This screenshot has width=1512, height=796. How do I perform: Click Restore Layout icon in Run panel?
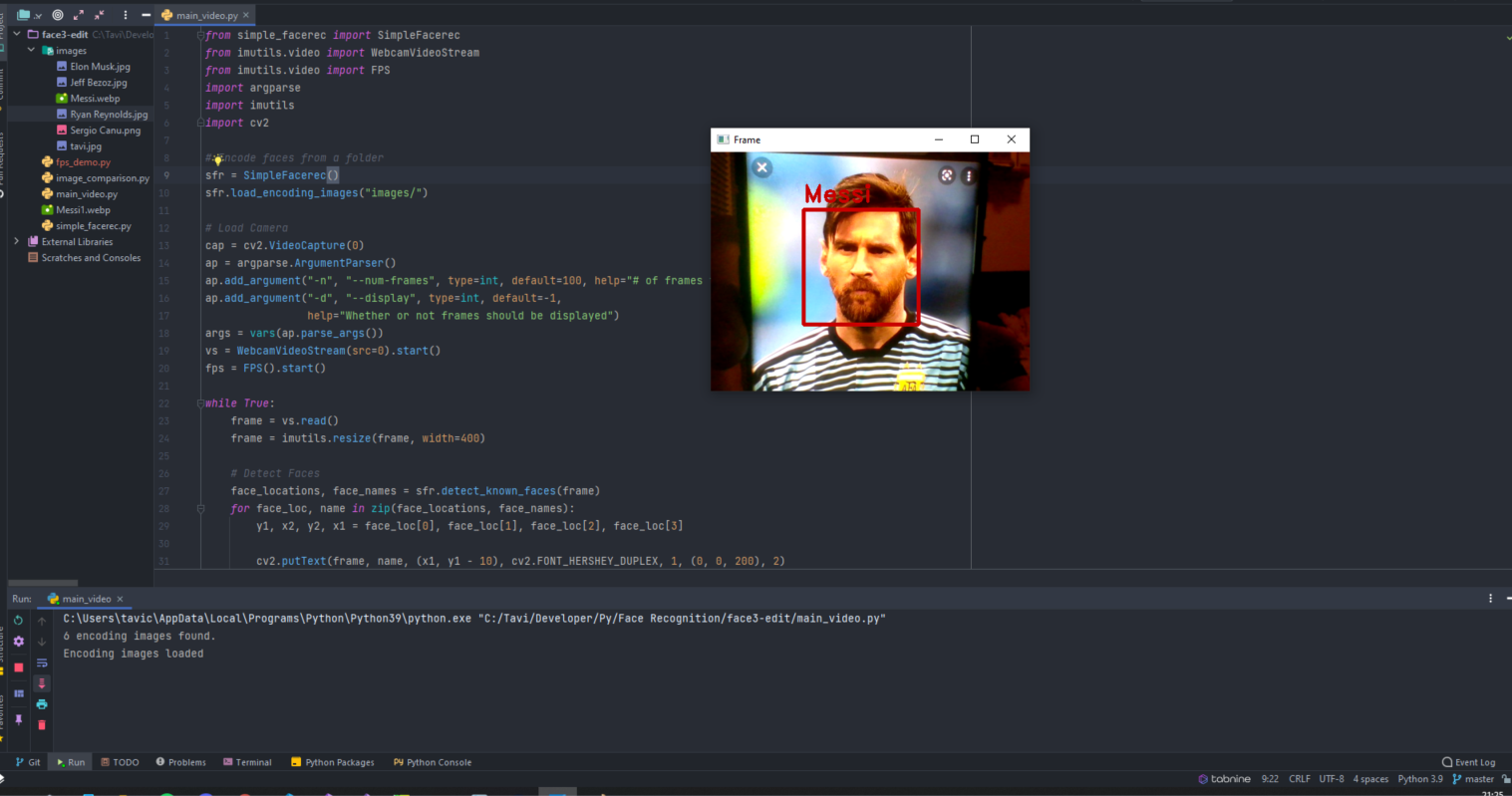coord(18,693)
